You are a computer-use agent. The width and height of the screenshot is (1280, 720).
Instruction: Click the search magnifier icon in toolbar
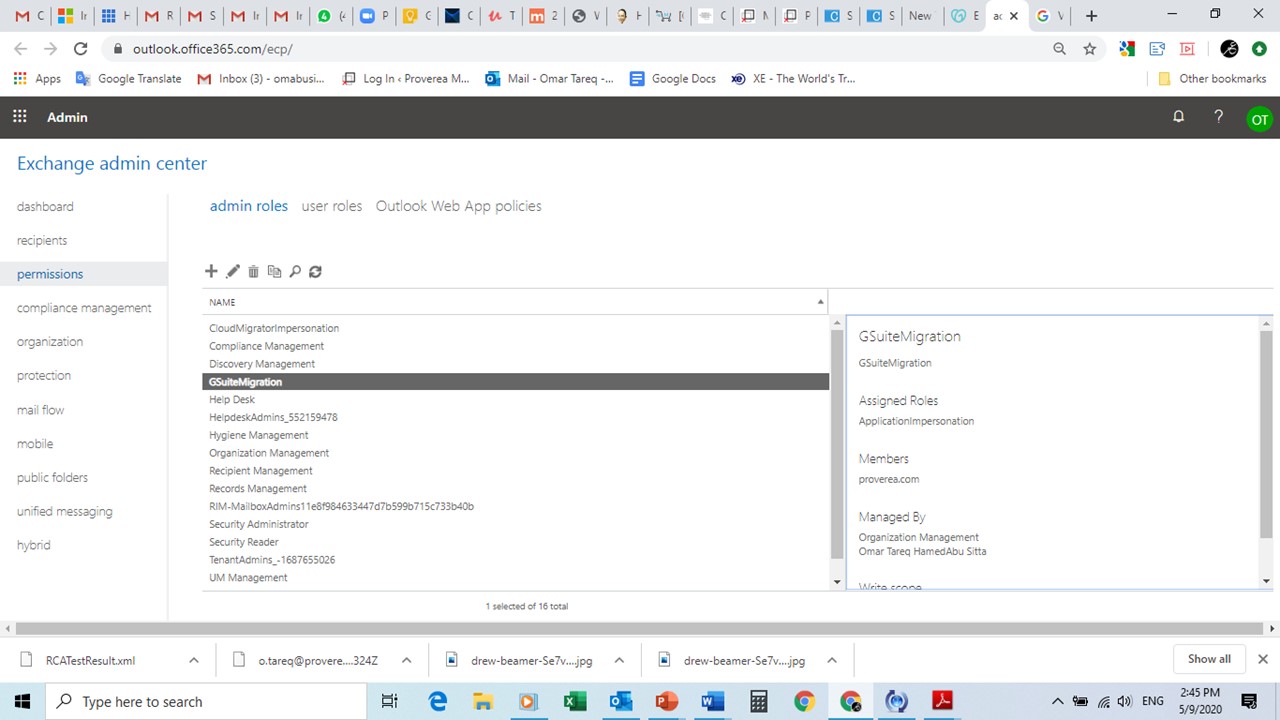pos(295,271)
